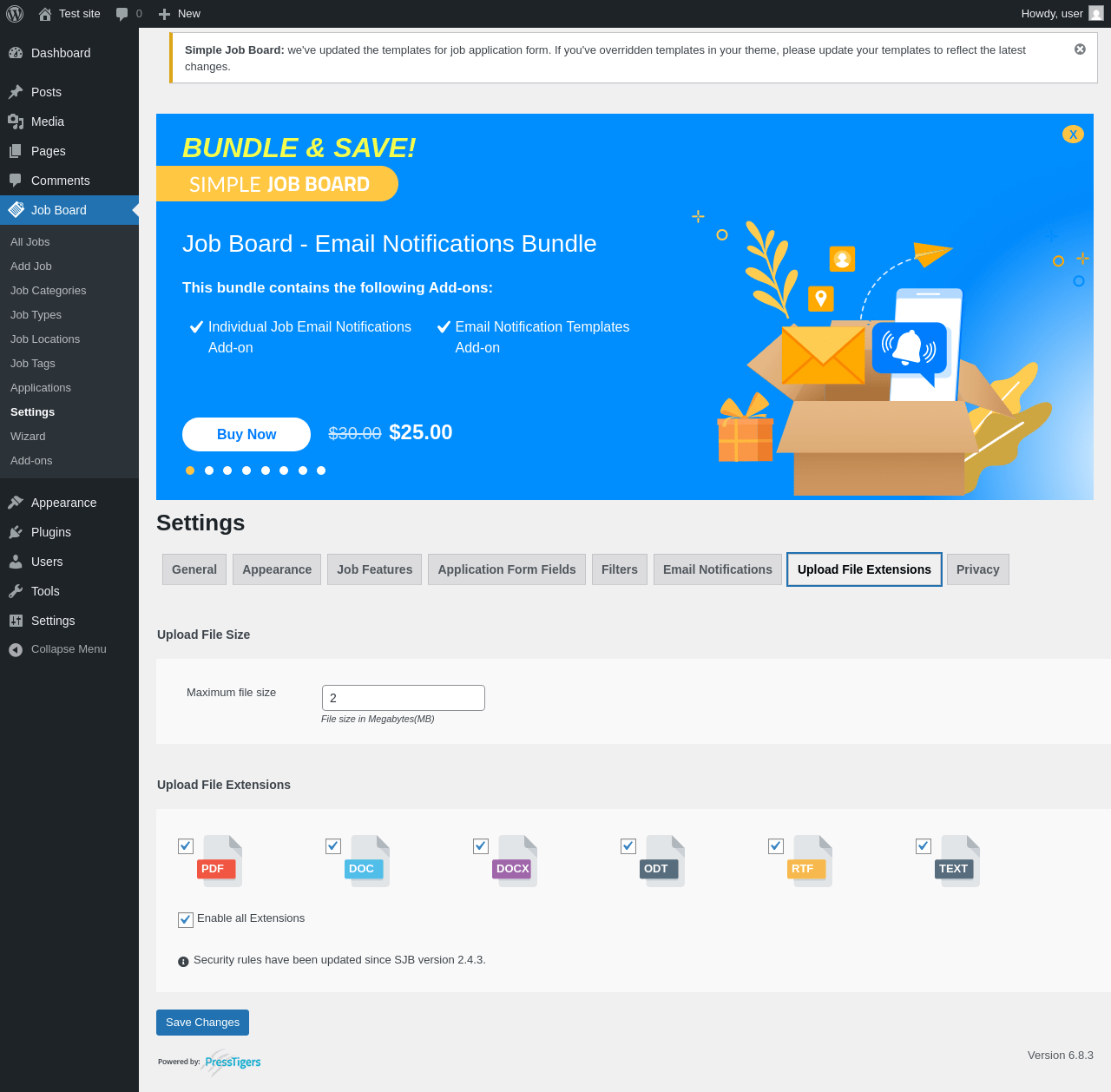Select the Upload File Extensions tab

(x=864, y=569)
